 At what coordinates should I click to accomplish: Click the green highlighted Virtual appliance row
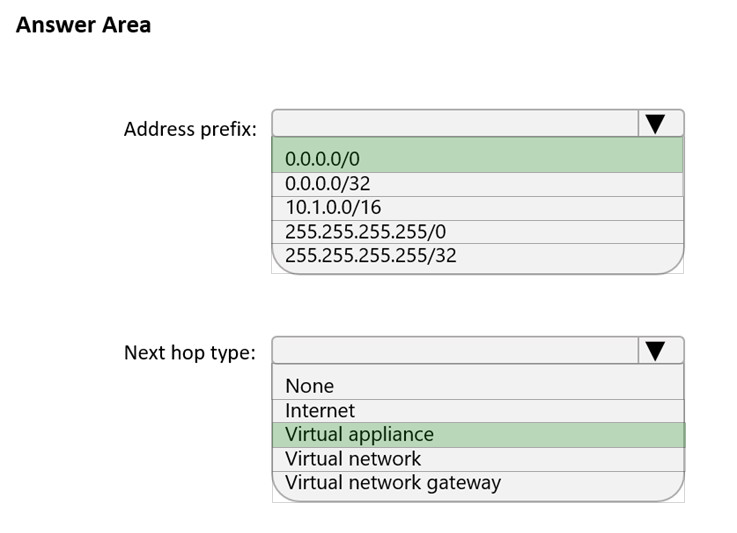478,435
